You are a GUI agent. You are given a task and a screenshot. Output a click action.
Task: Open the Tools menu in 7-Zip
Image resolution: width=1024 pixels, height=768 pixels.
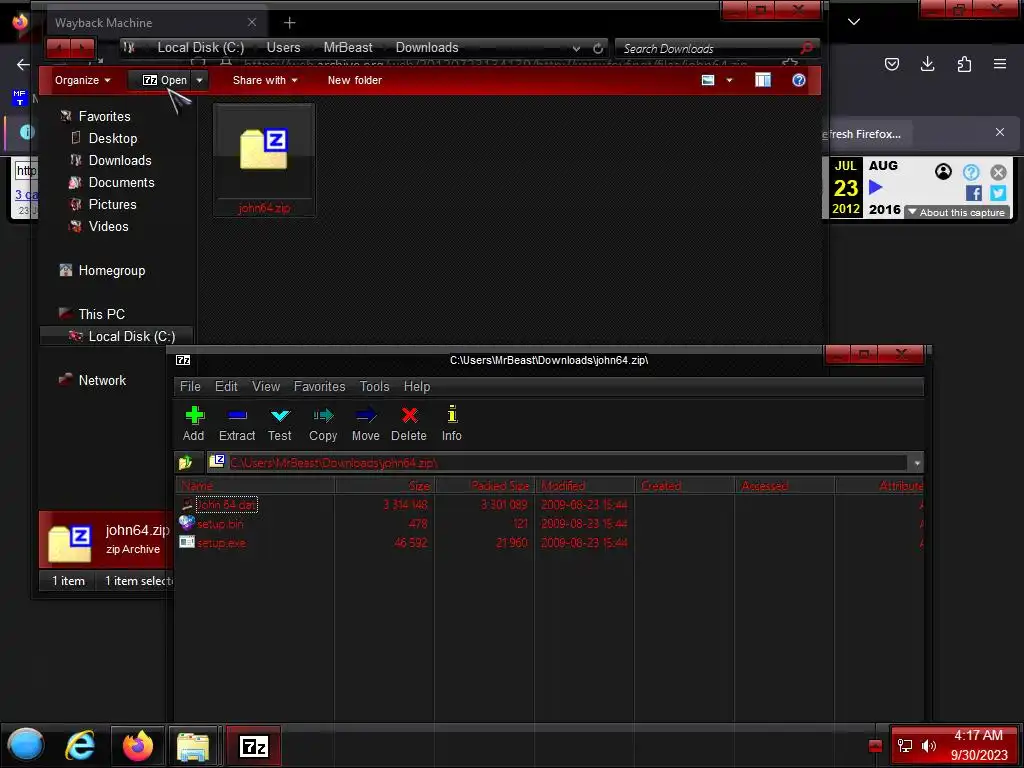click(374, 387)
